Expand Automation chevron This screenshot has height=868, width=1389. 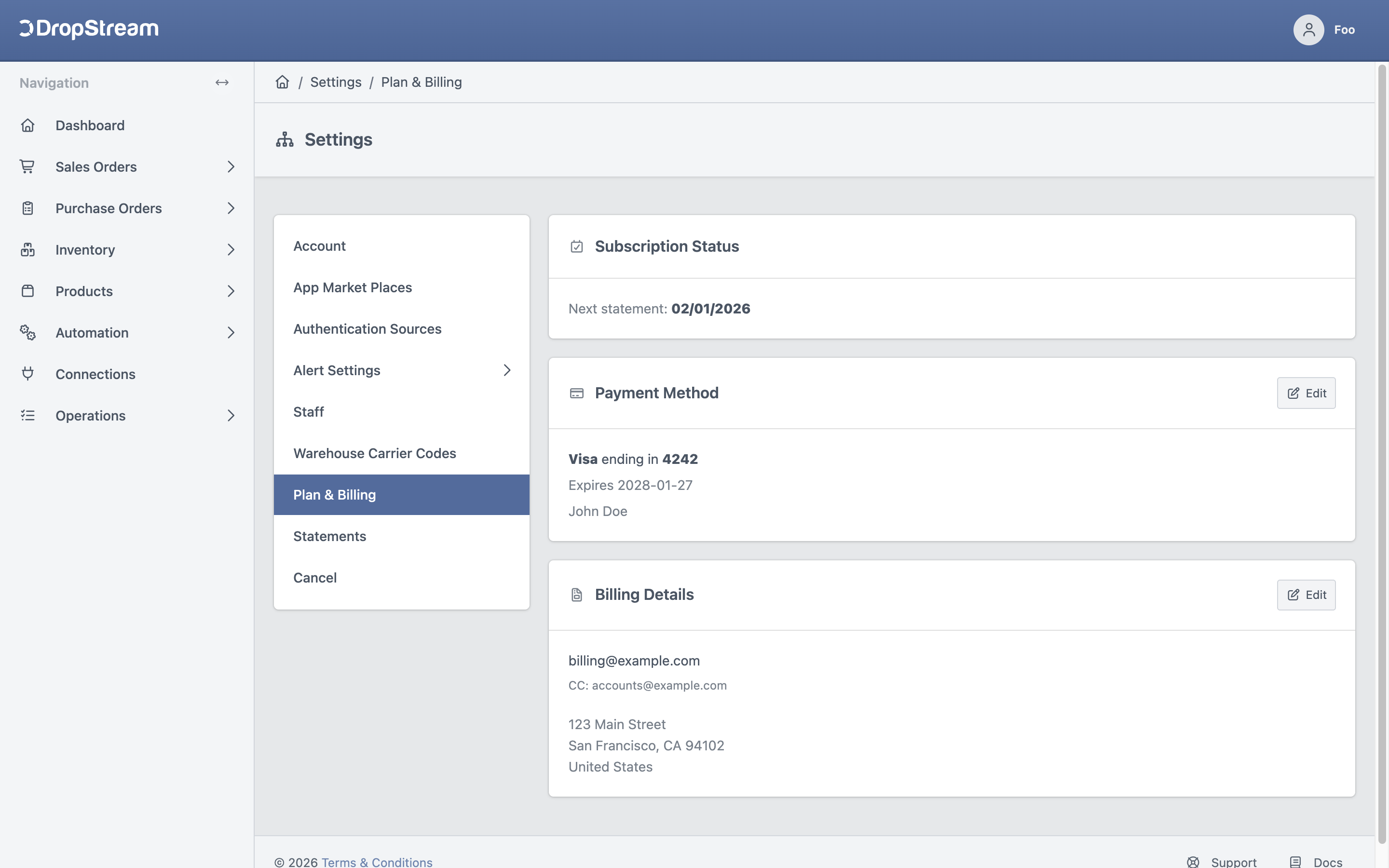231,332
